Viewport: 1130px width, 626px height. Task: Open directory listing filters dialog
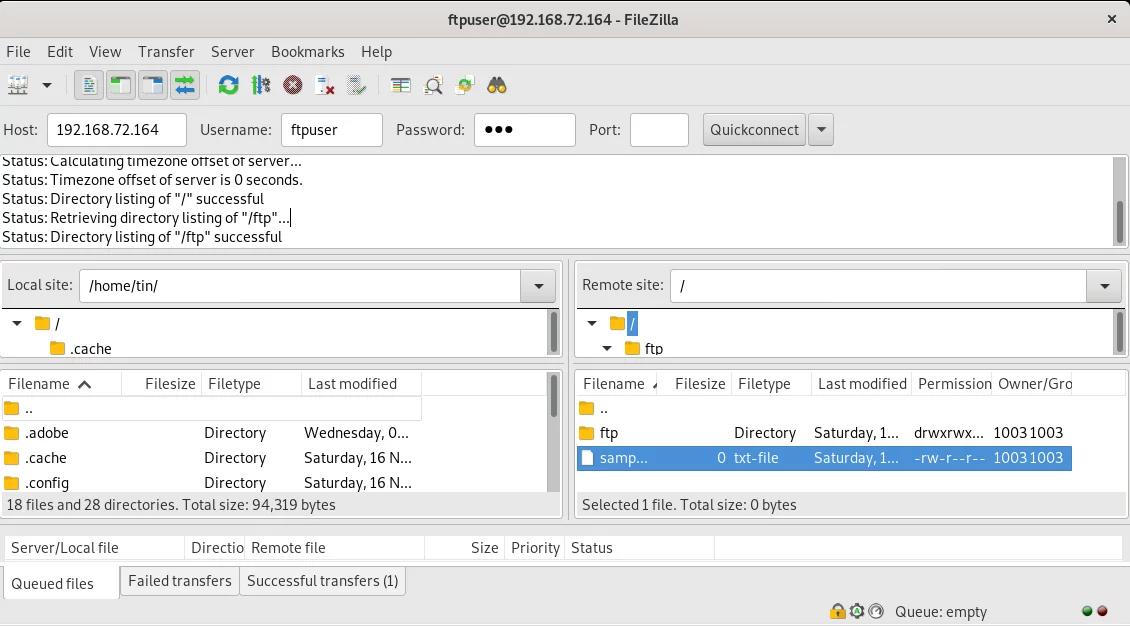tap(401, 86)
